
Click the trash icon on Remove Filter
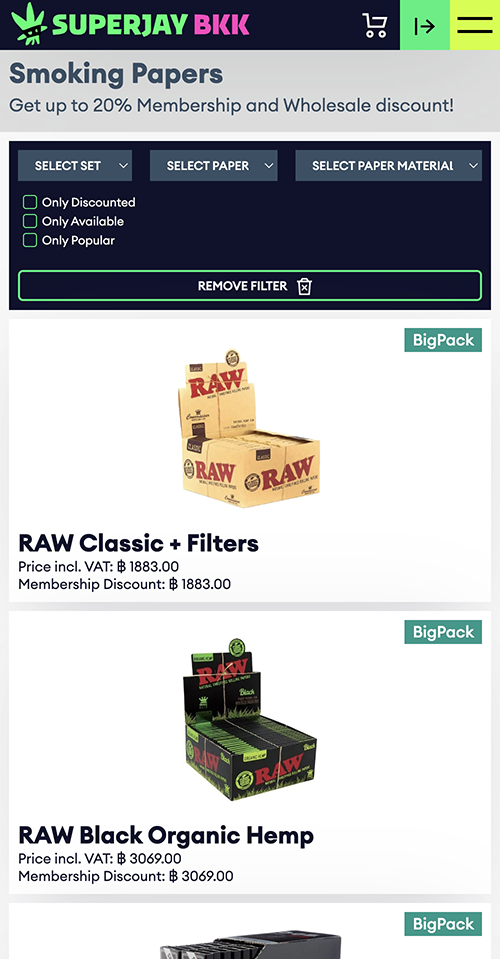[x=304, y=286]
